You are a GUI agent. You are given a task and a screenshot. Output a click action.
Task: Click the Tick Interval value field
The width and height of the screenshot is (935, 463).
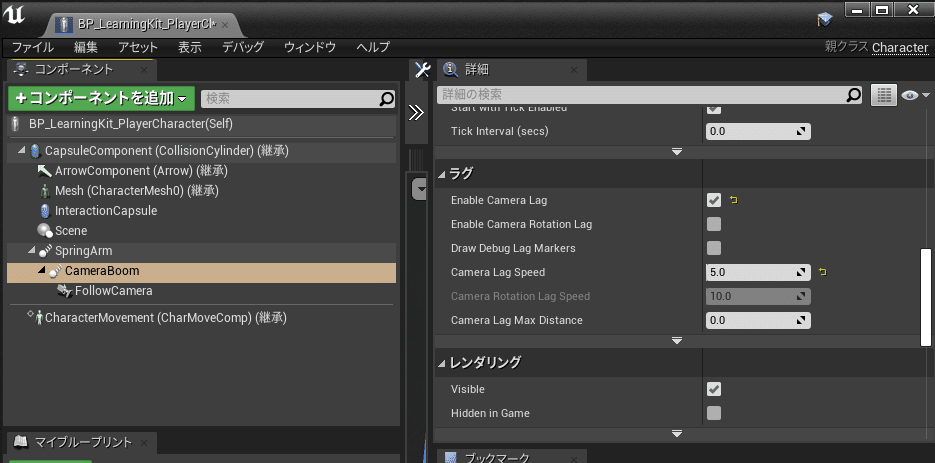pos(758,131)
